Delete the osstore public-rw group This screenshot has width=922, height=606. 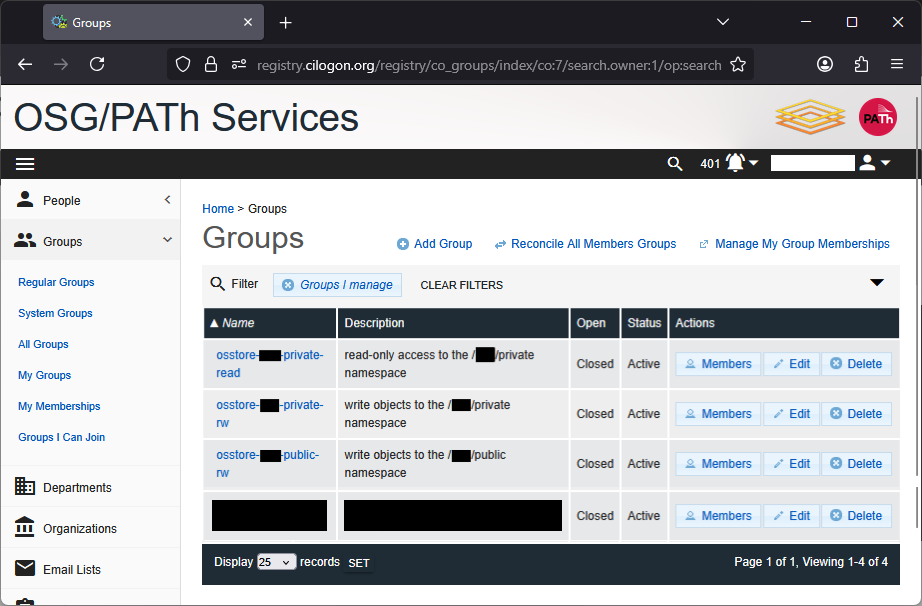pyautogui.click(x=856, y=463)
